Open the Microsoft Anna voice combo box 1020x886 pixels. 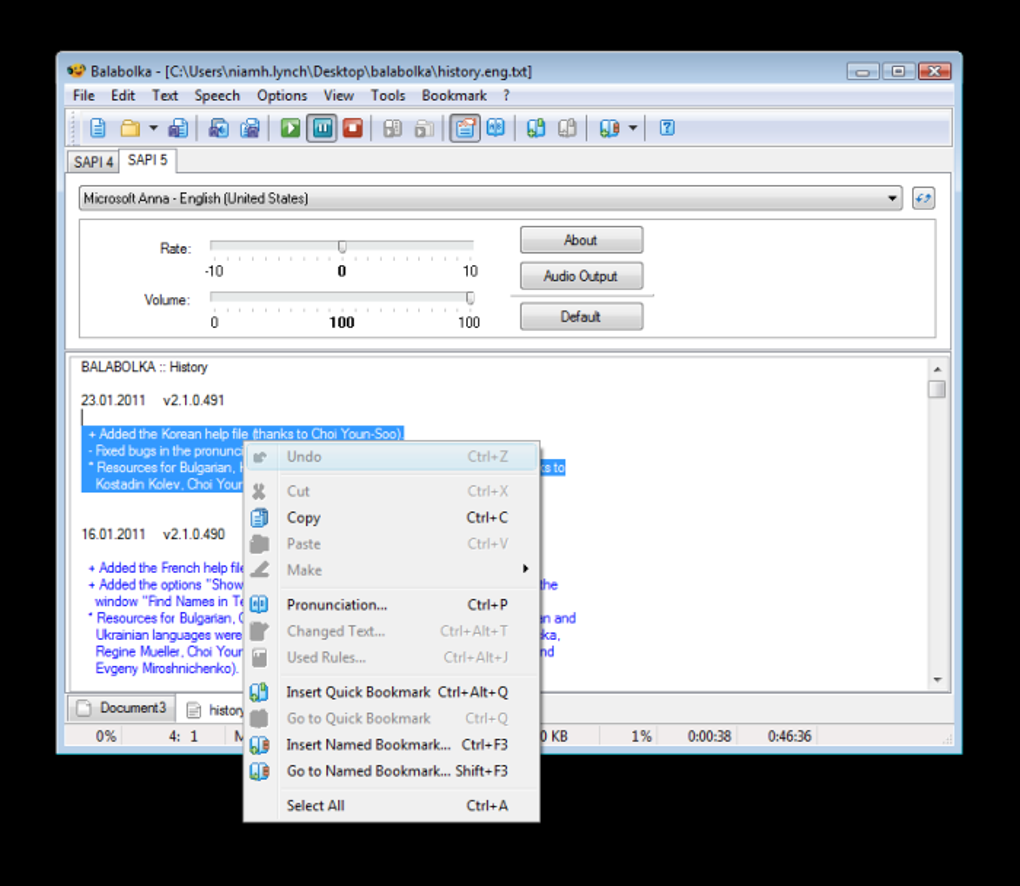click(x=490, y=198)
